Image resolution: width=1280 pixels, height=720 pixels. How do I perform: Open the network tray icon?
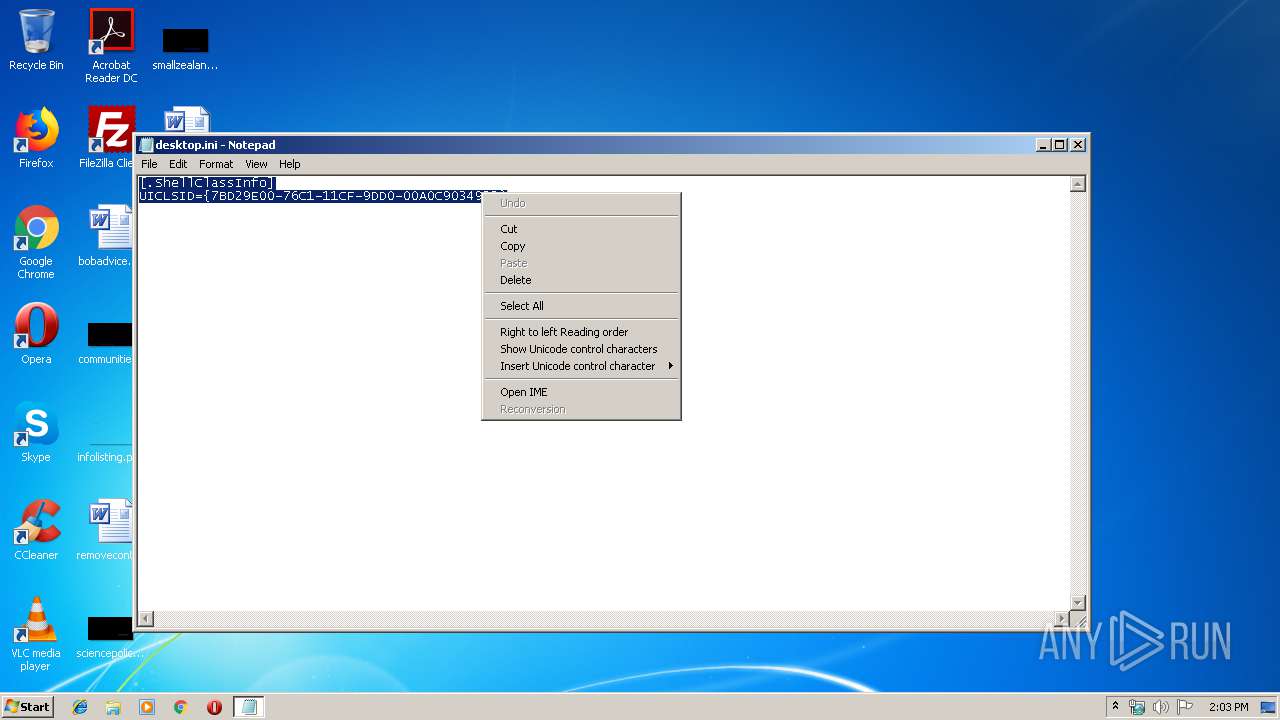pyautogui.click(x=1137, y=707)
